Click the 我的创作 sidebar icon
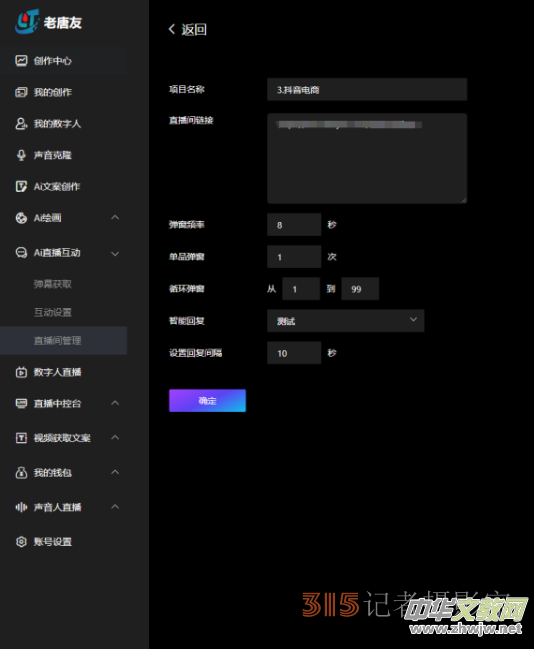 pos(21,92)
